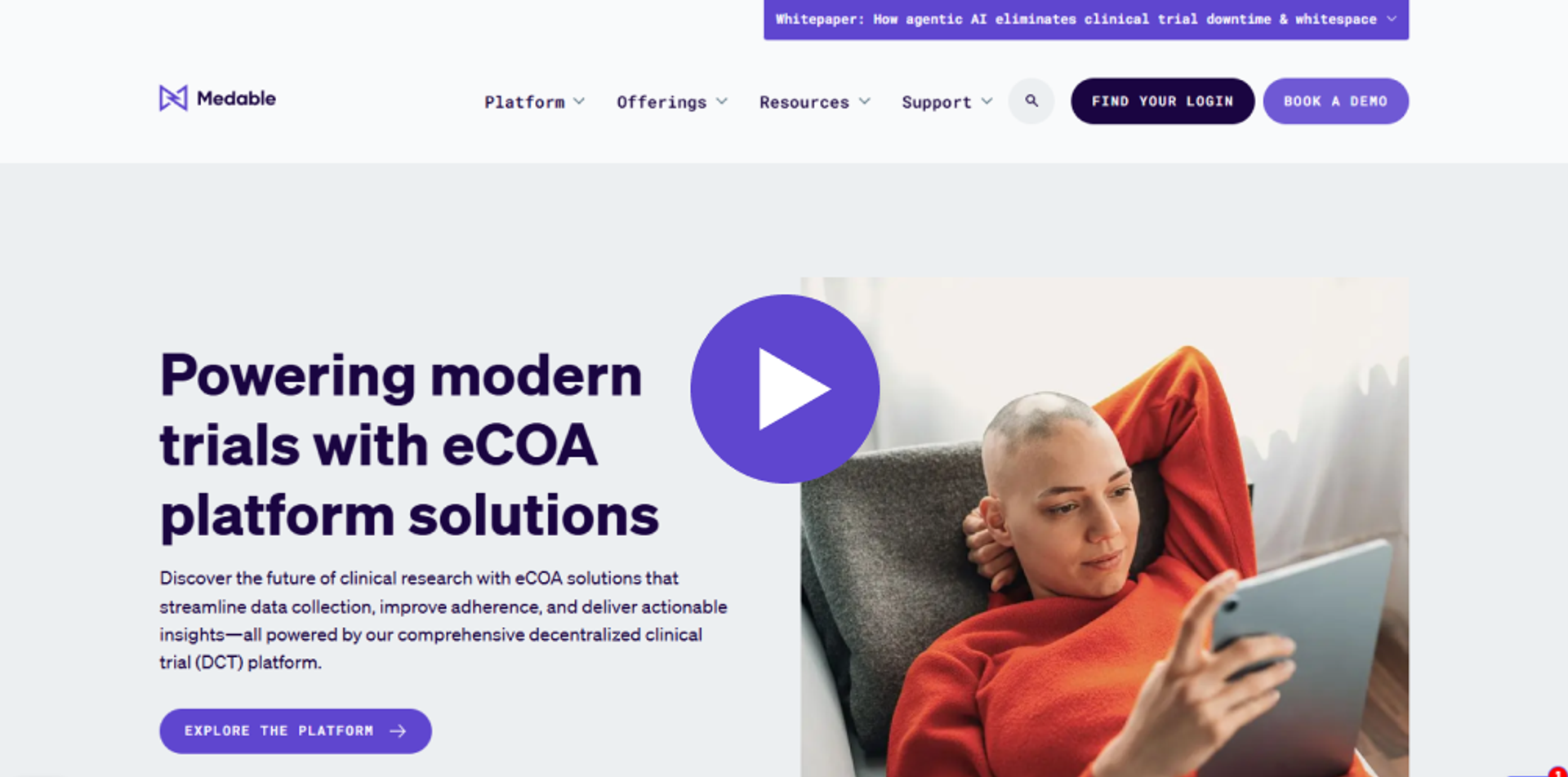Expand the Support menu chevron

[987, 101]
